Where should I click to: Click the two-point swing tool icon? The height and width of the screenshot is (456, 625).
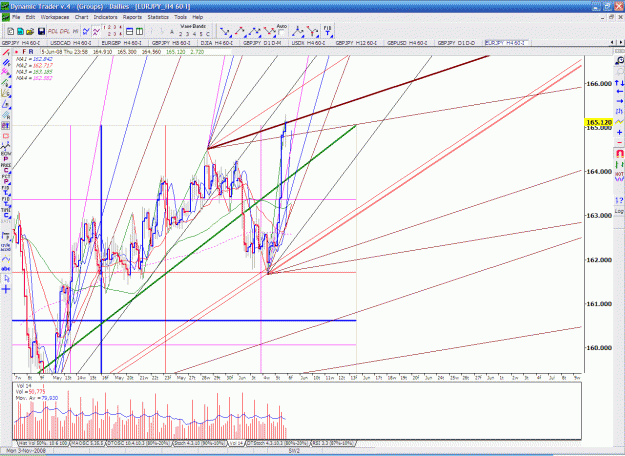tap(225, 31)
